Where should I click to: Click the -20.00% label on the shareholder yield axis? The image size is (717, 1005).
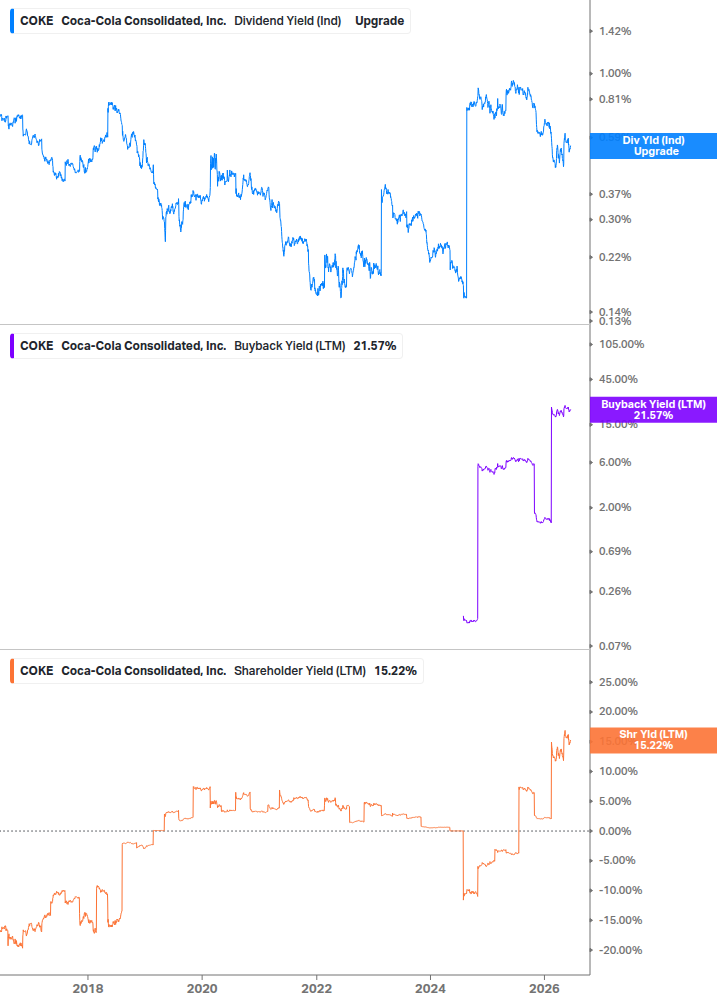[x=620, y=950]
